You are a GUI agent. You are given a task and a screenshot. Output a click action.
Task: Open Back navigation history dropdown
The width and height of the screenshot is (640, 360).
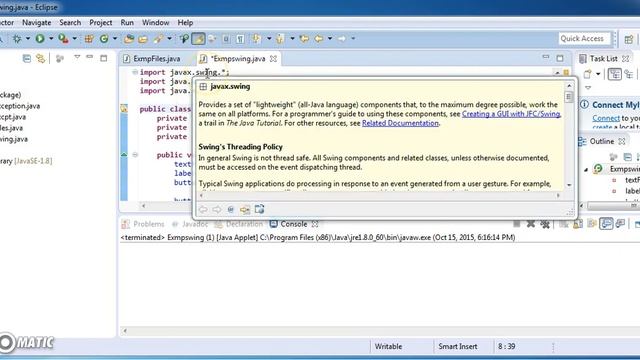coord(330,39)
